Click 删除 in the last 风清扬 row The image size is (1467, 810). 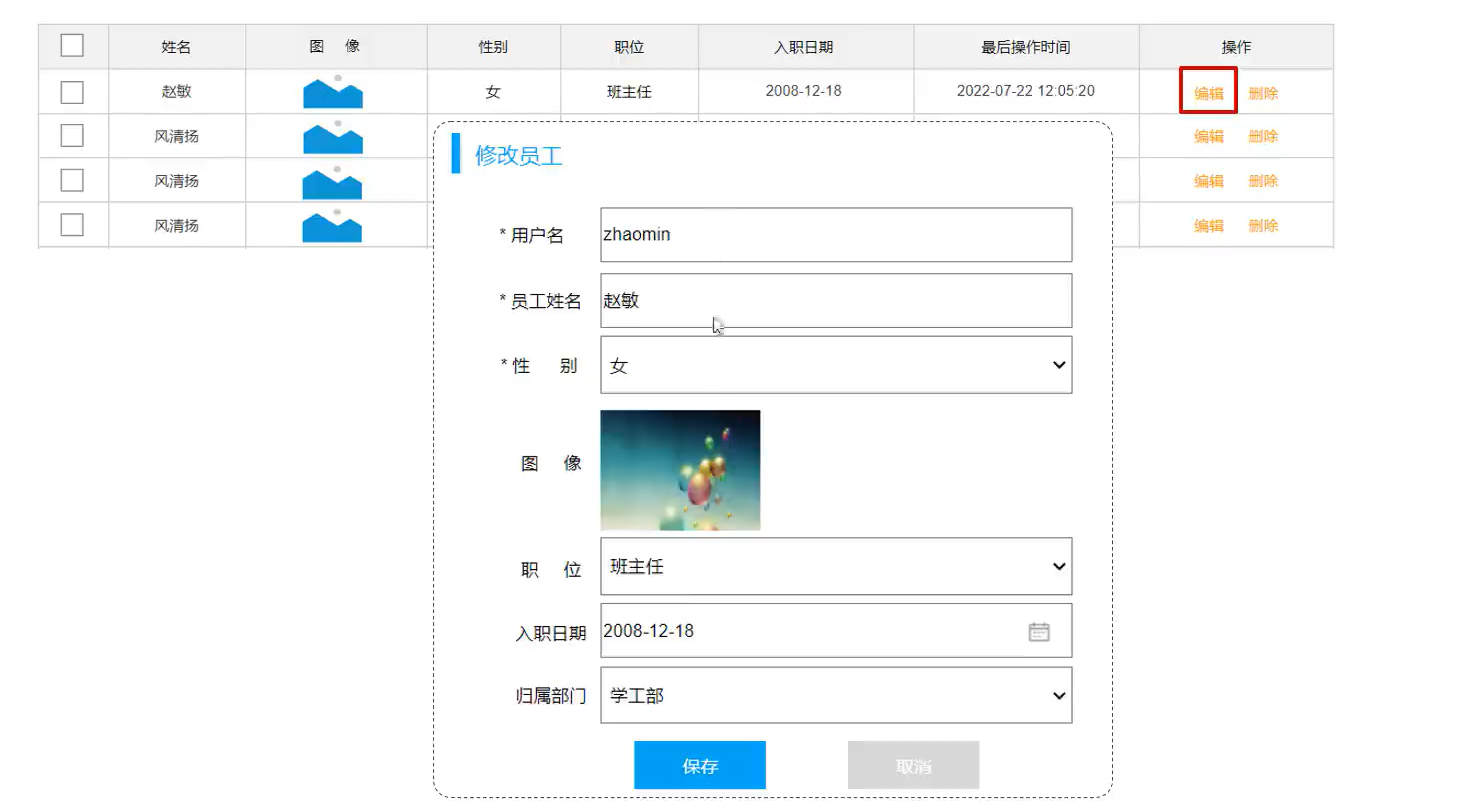(1263, 226)
